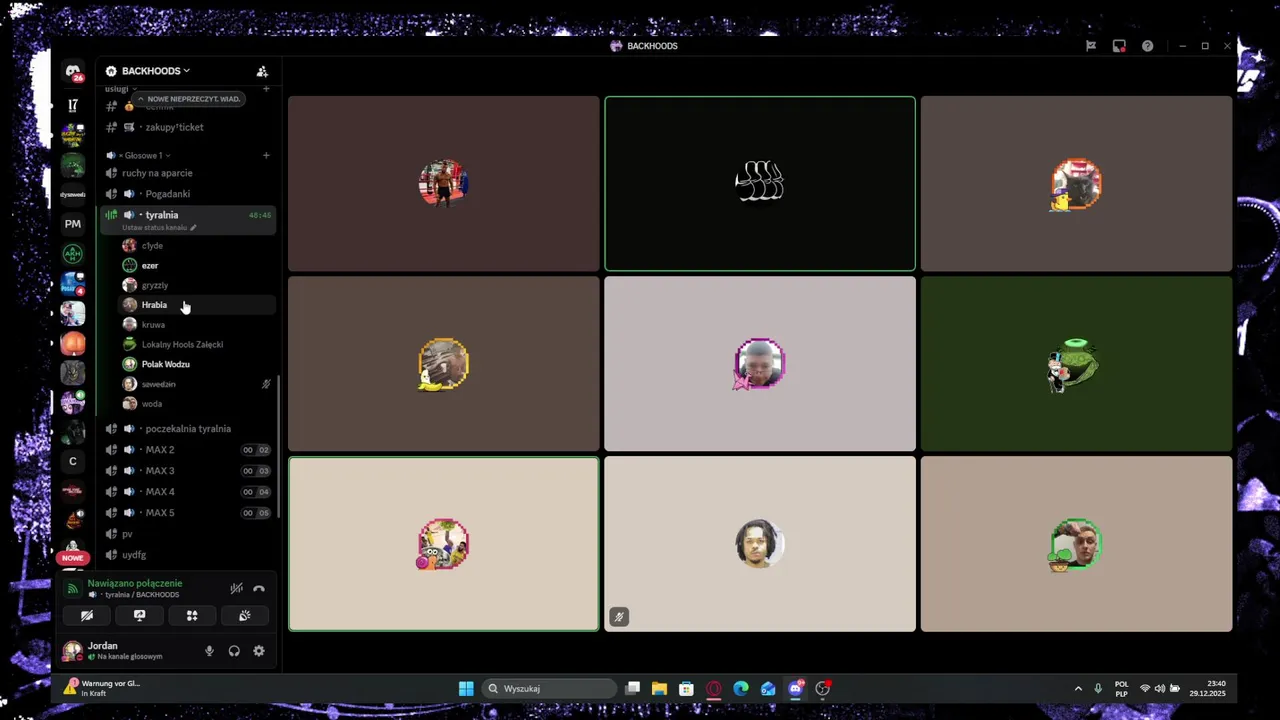This screenshot has width=1280, height=720.
Task: Open activities launcher in voice panel
Action: [192, 616]
